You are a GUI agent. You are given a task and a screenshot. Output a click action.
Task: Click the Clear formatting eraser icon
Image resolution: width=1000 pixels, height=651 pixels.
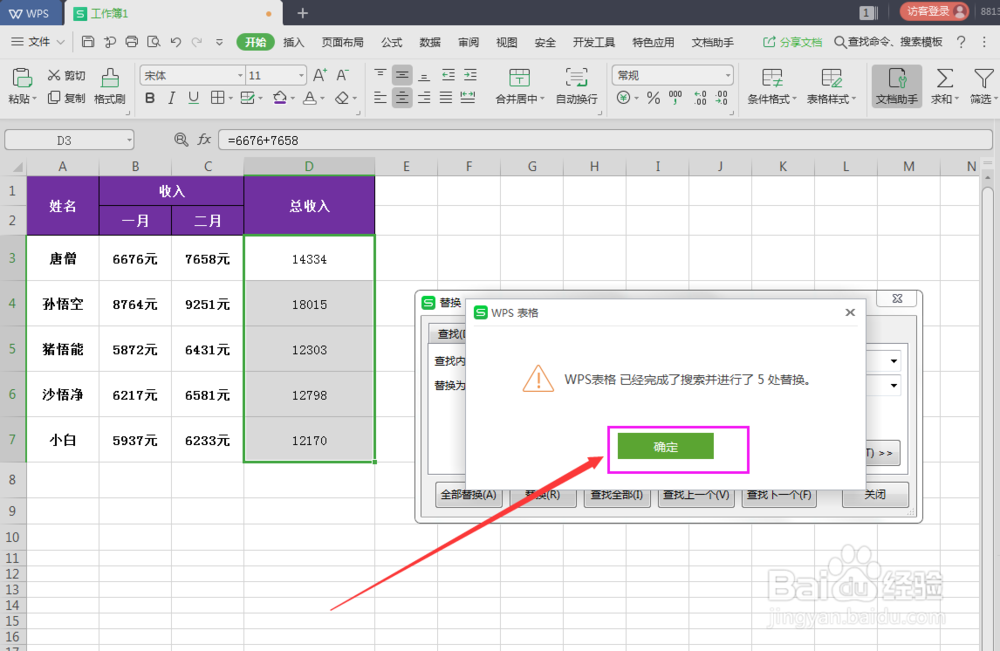[342, 98]
